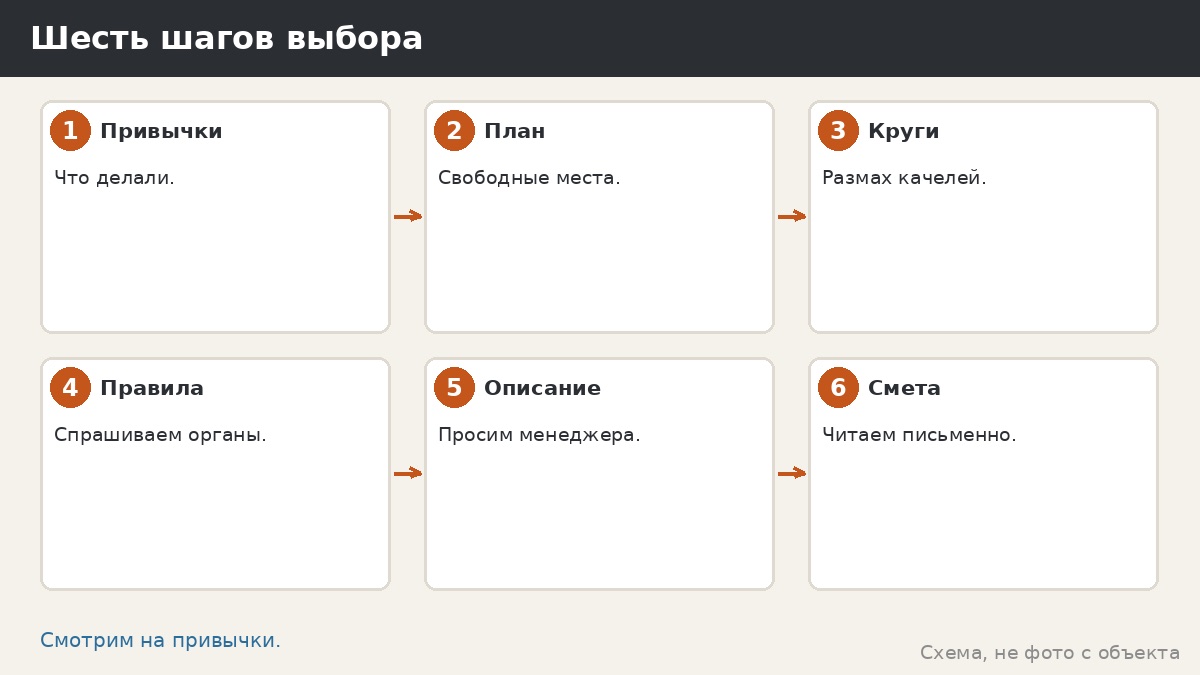Click the Круги card heading

point(904,131)
